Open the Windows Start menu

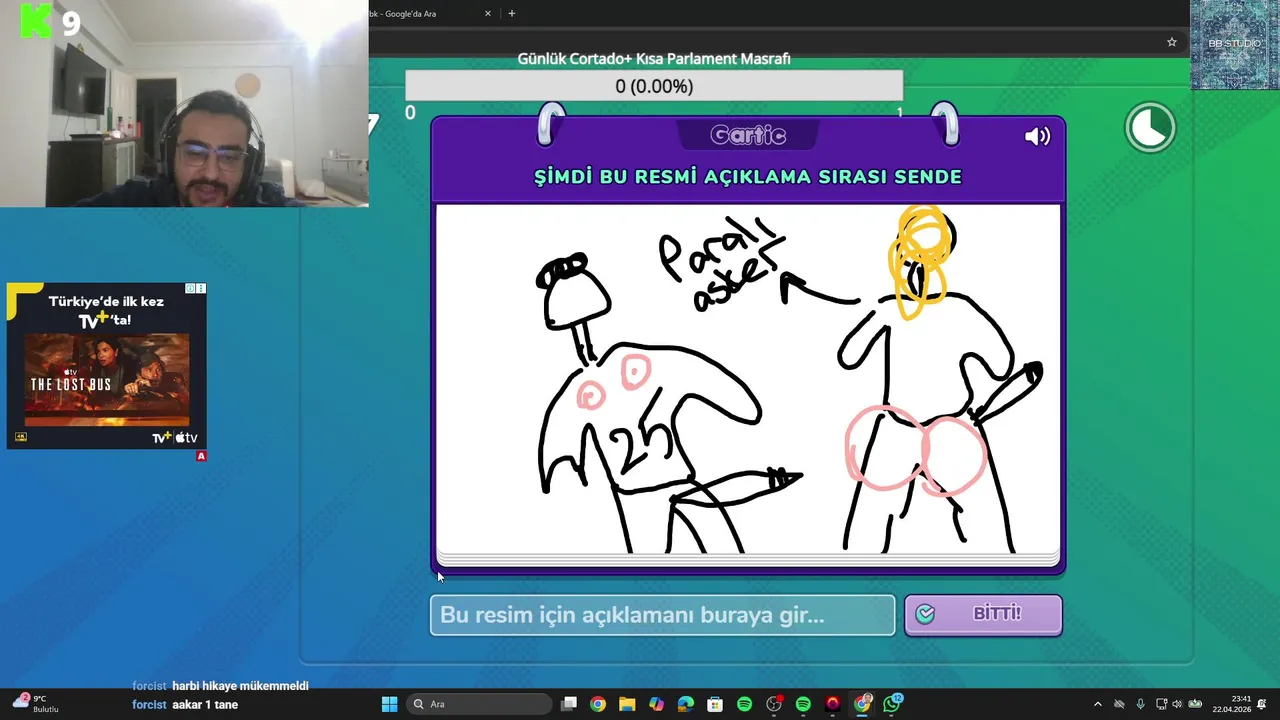point(390,704)
